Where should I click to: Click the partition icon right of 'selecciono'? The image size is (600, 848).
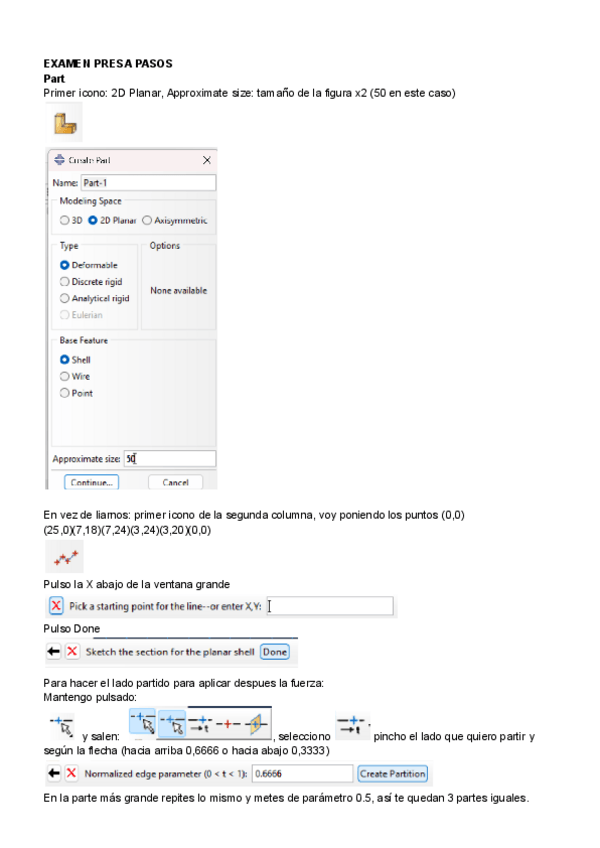point(351,726)
